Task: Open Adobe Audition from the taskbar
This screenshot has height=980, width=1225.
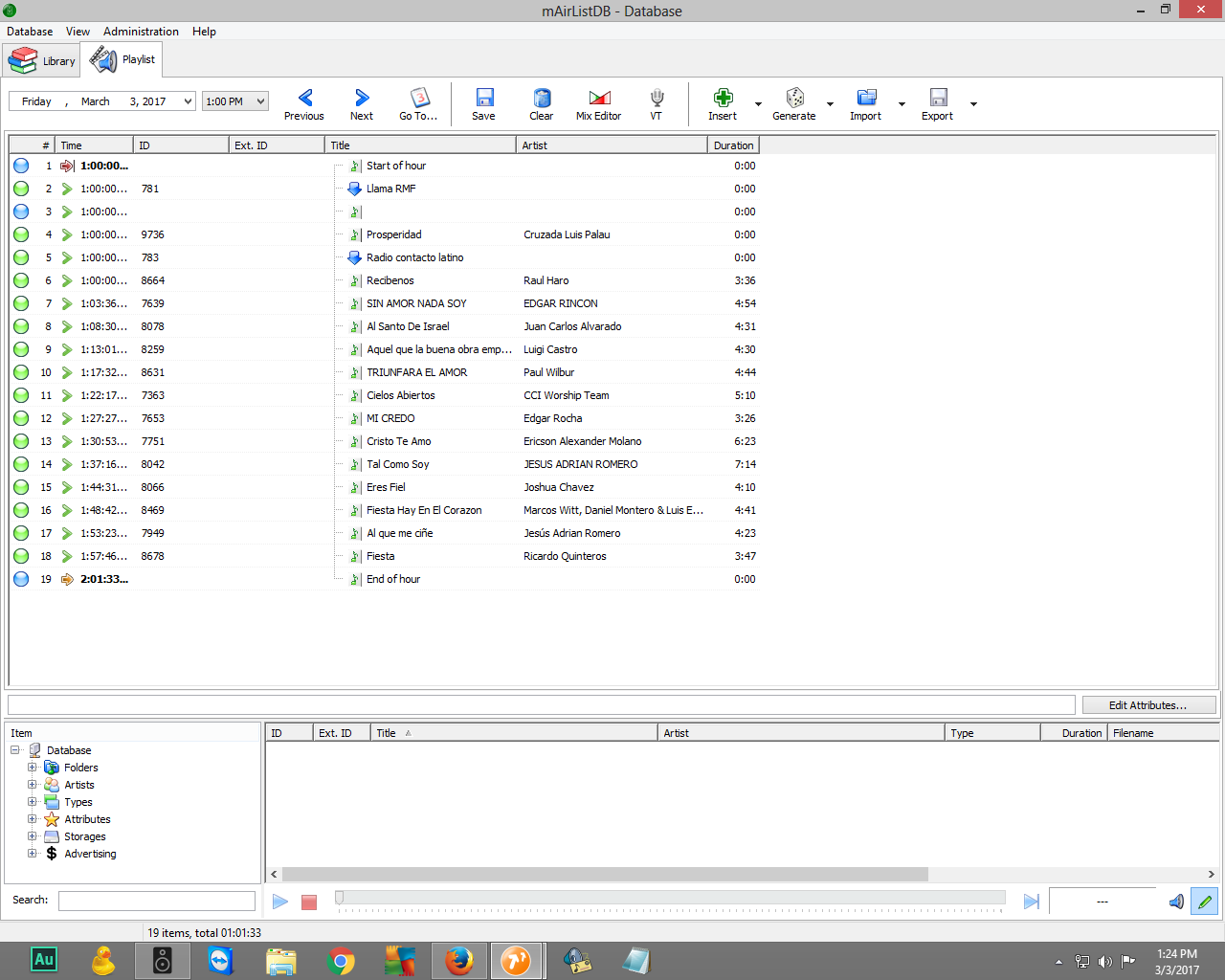Action: click(x=44, y=960)
